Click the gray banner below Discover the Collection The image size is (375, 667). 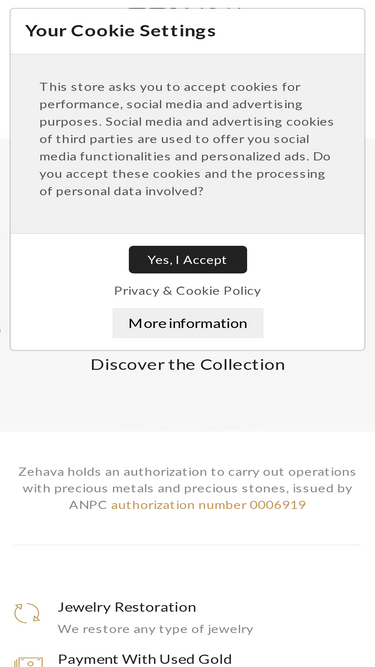pos(188,404)
